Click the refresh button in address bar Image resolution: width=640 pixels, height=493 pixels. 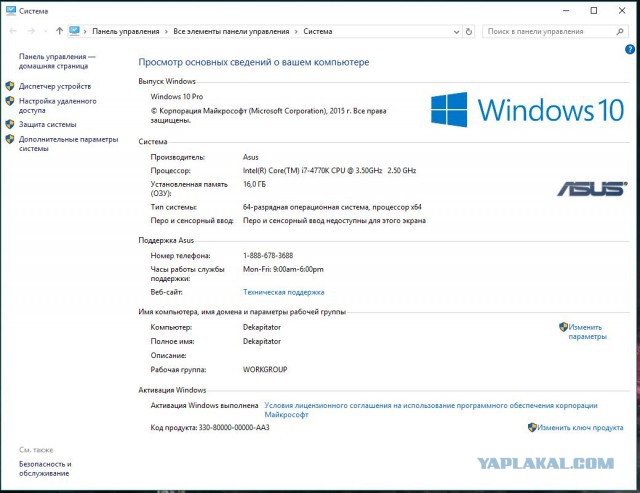pyautogui.click(x=469, y=31)
